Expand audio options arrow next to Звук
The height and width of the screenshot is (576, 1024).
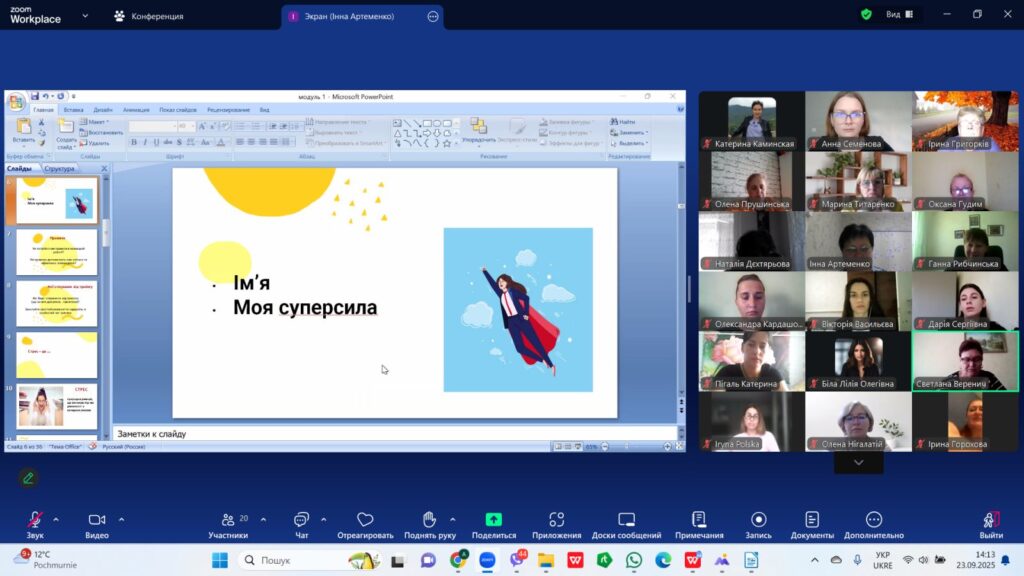[x=56, y=519]
